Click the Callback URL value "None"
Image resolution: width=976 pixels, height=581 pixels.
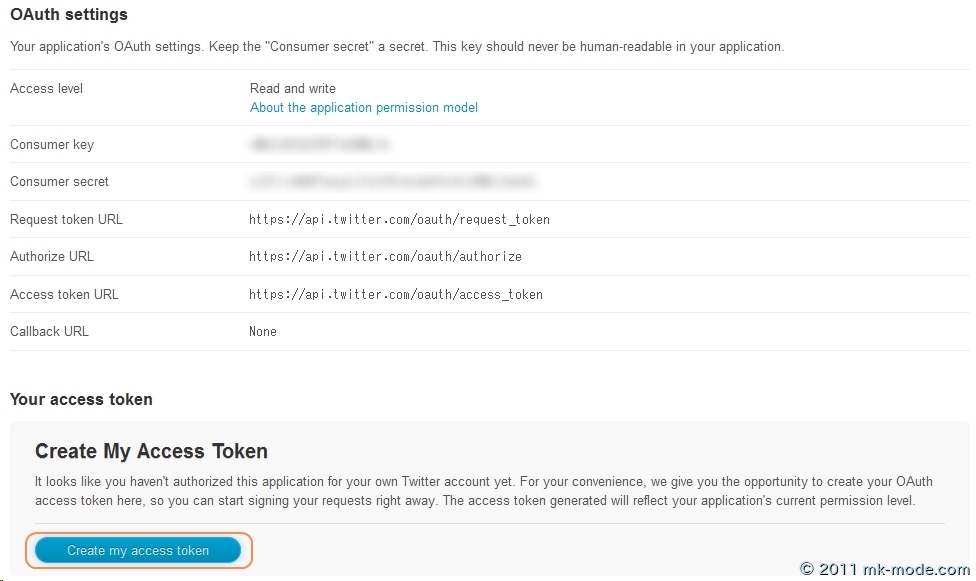point(263,331)
